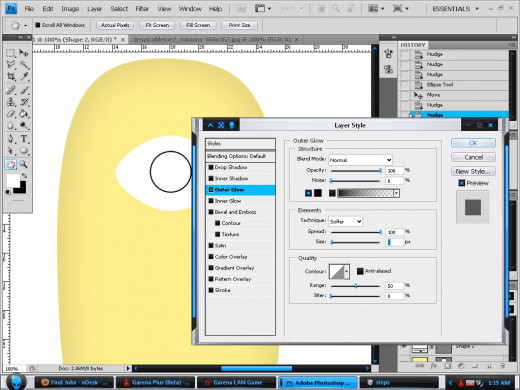Open the Hand tool preset picker arrow
The height and width of the screenshot is (390, 520).
coord(26,25)
